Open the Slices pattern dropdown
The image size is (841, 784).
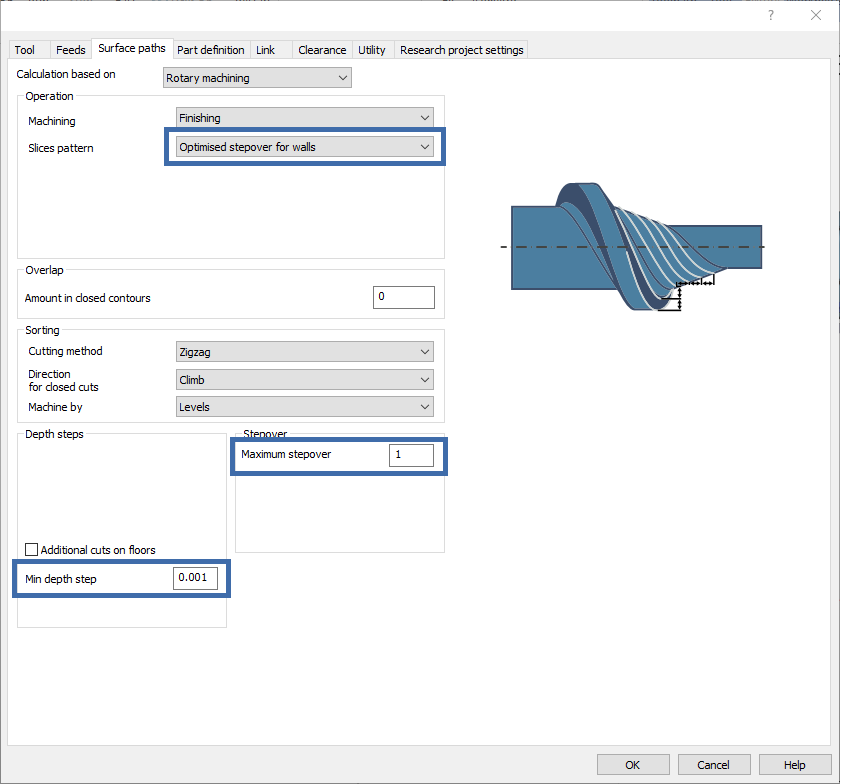[x=304, y=147]
